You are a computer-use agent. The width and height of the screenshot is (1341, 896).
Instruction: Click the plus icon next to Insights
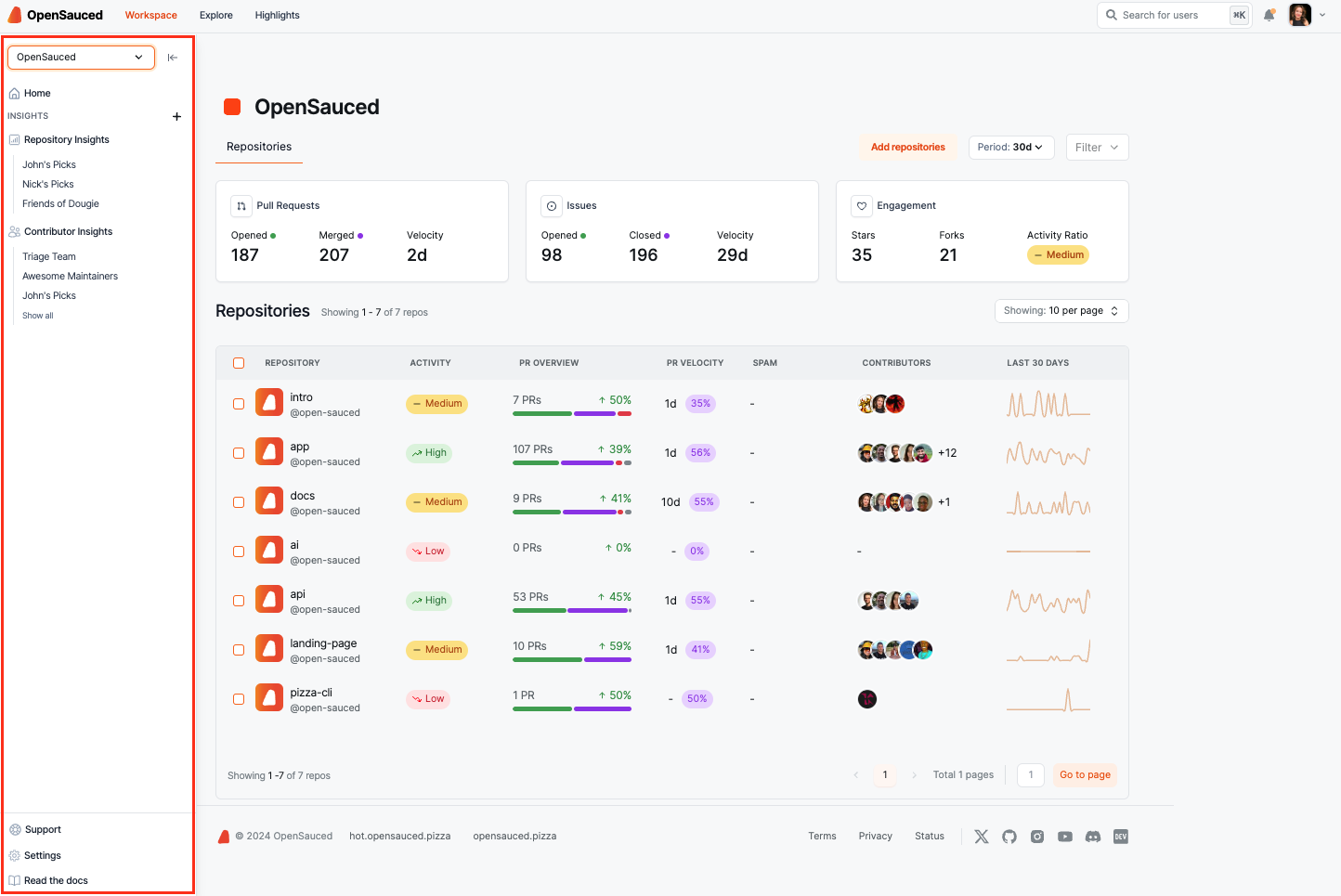(176, 117)
